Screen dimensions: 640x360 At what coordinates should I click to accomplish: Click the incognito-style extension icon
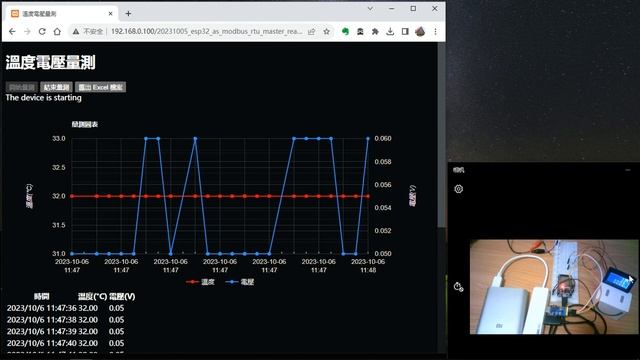tap(360, 31)
